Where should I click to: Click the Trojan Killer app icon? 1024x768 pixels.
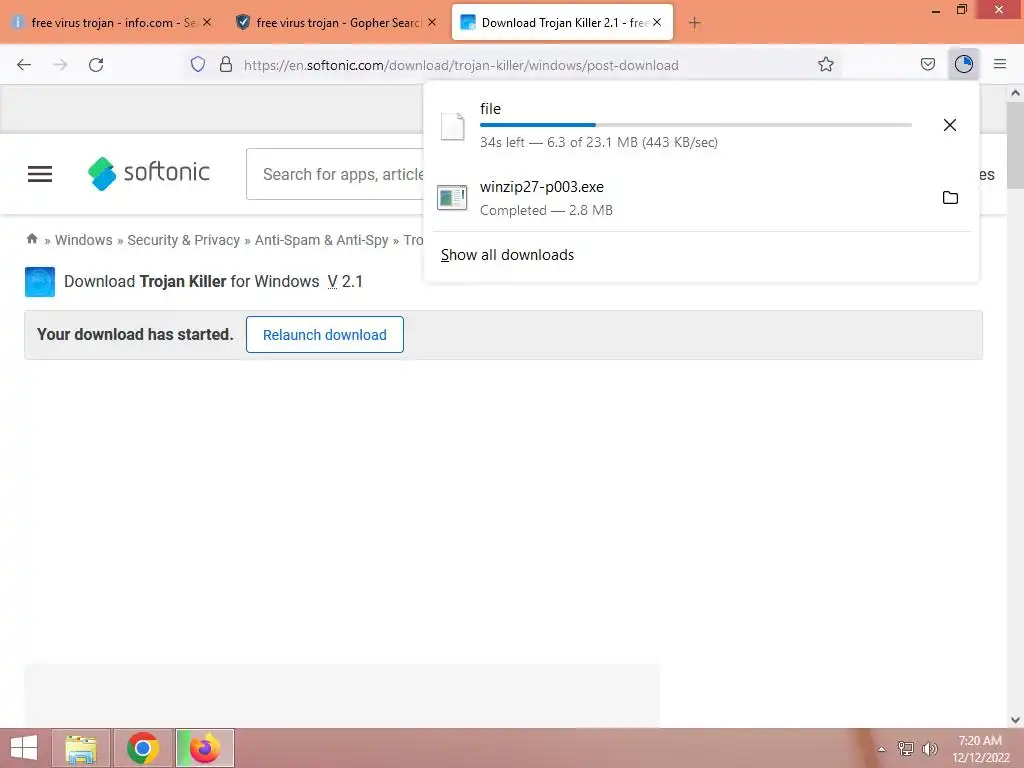[x=40, y=281]
